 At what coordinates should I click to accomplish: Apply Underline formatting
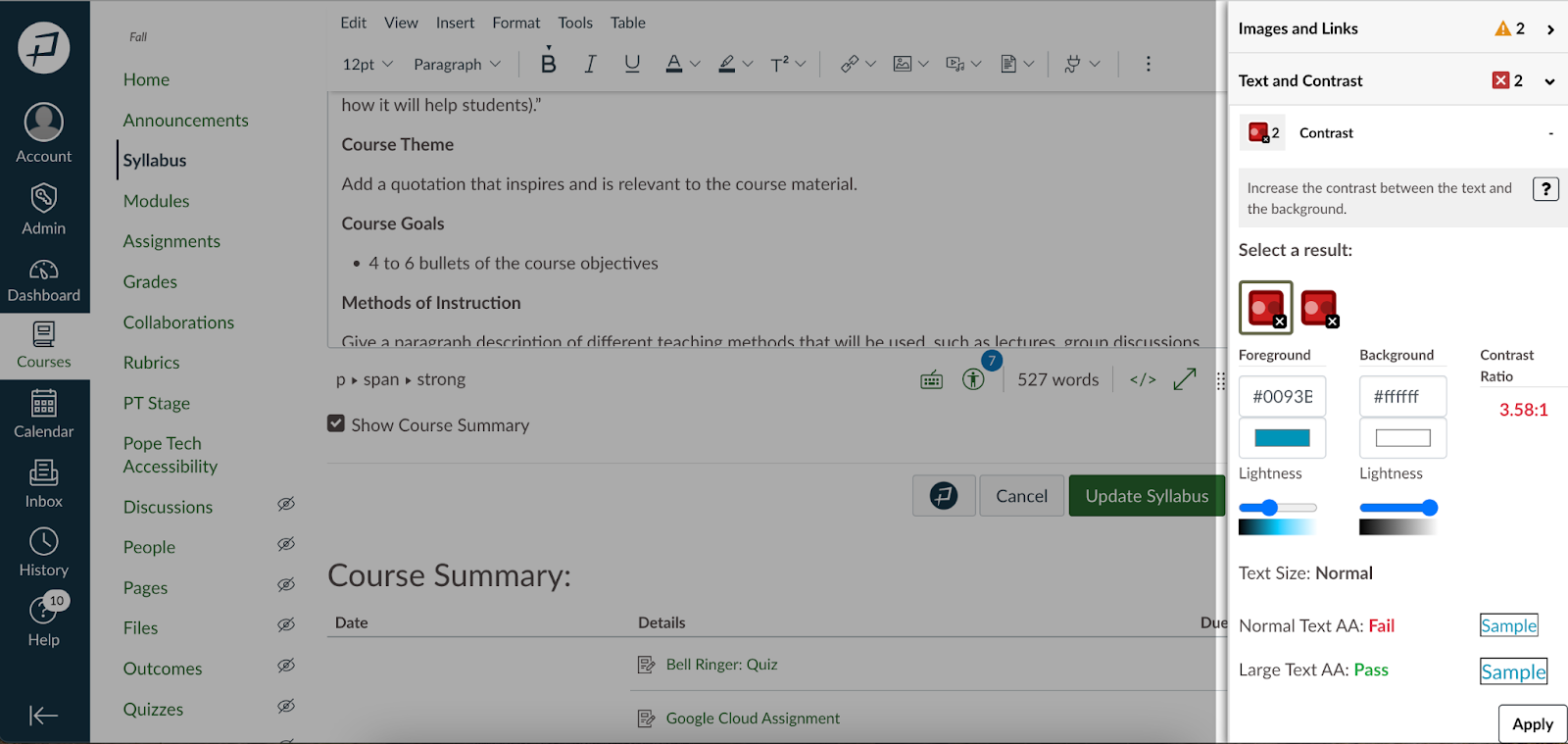tap(632, 64)
